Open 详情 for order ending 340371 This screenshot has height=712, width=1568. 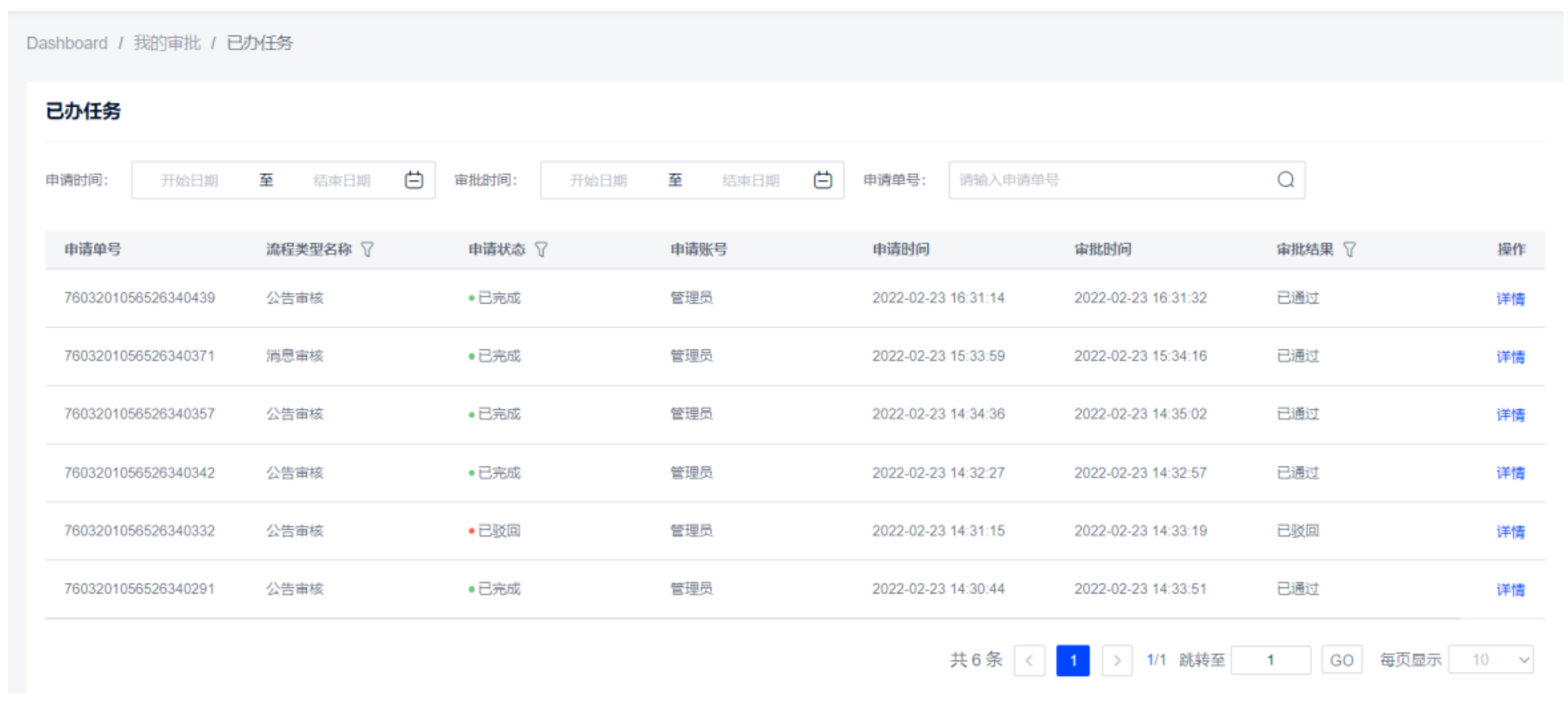(1510, 357)
